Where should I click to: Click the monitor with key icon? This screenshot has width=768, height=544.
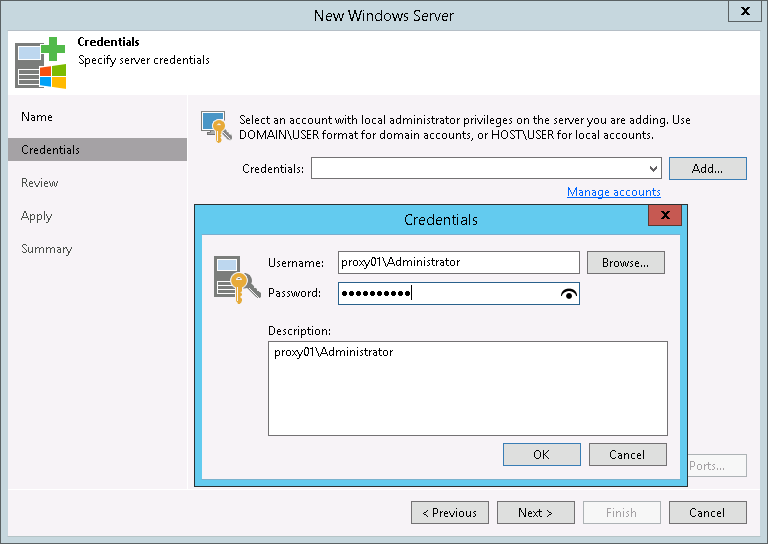pos(216,126)
